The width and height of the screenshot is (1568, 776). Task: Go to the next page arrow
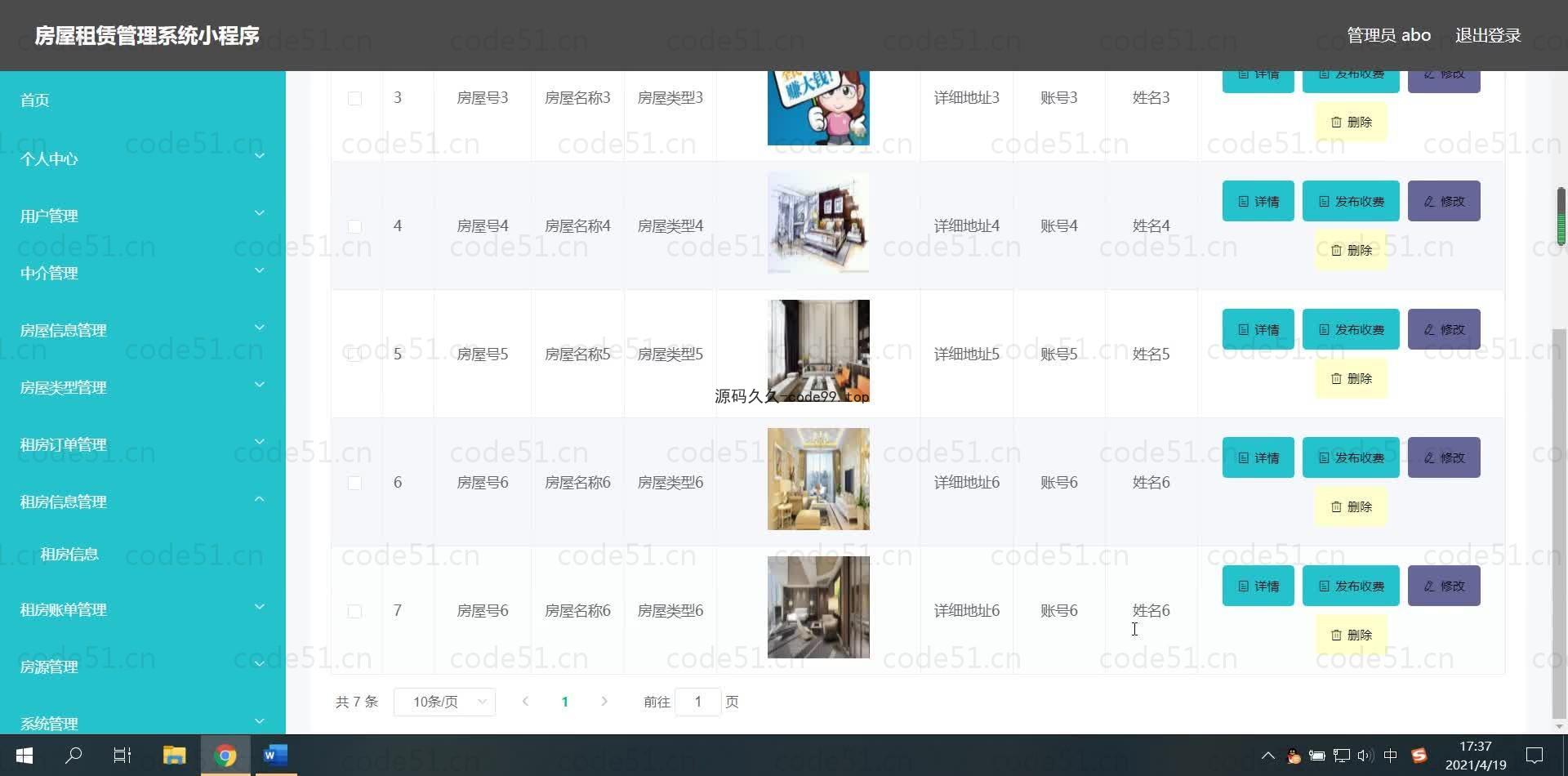604,701
